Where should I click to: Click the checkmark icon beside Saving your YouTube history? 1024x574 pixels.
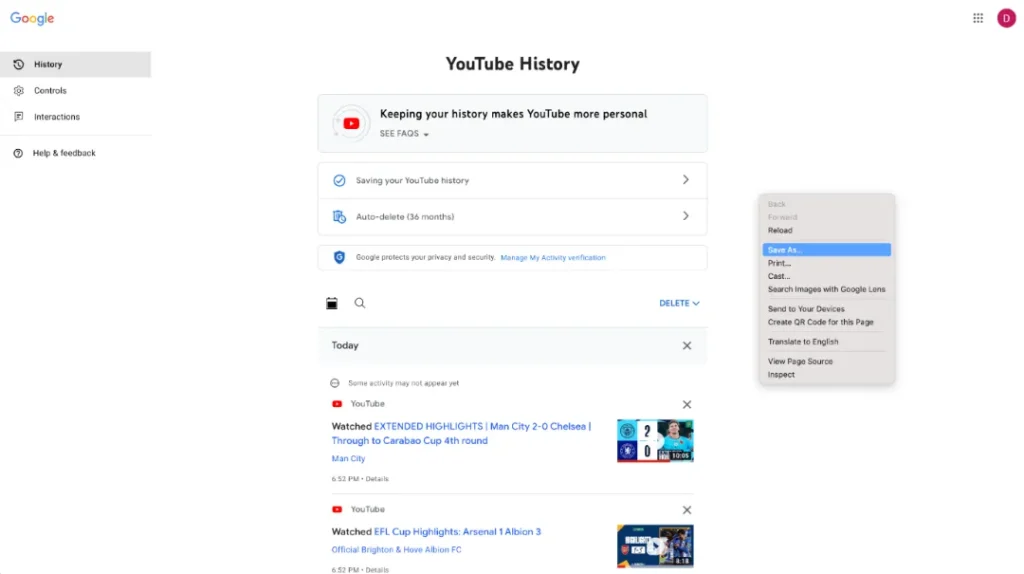tap(339, 180)
